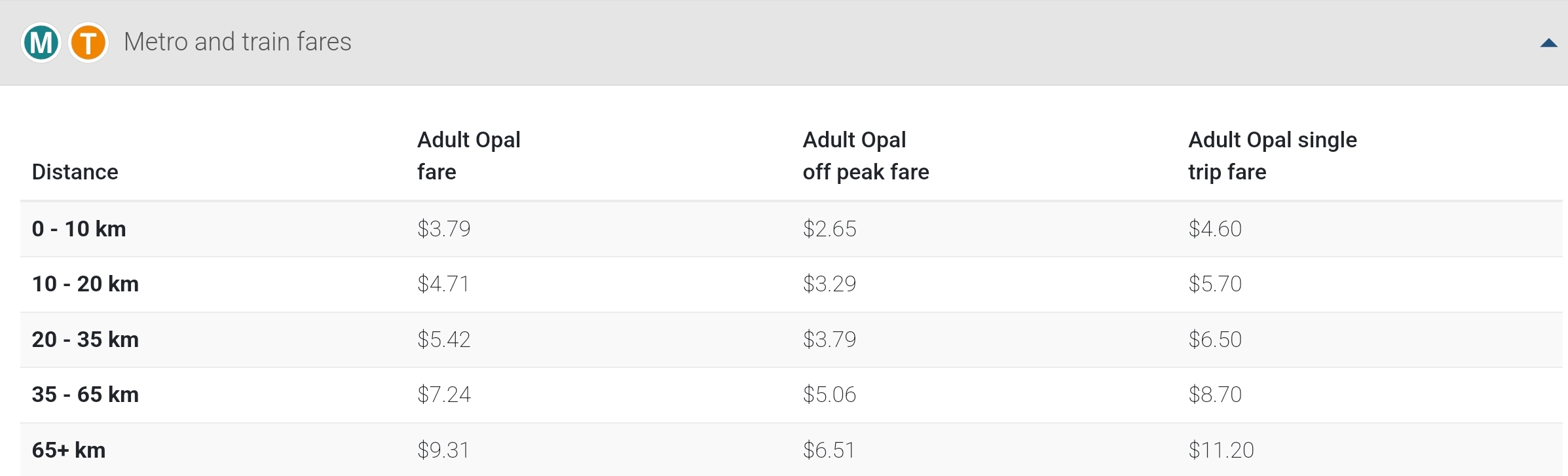Click the $9.31 Adult Opal fare value
The image size is (1568, 476).
pos(443,450)
